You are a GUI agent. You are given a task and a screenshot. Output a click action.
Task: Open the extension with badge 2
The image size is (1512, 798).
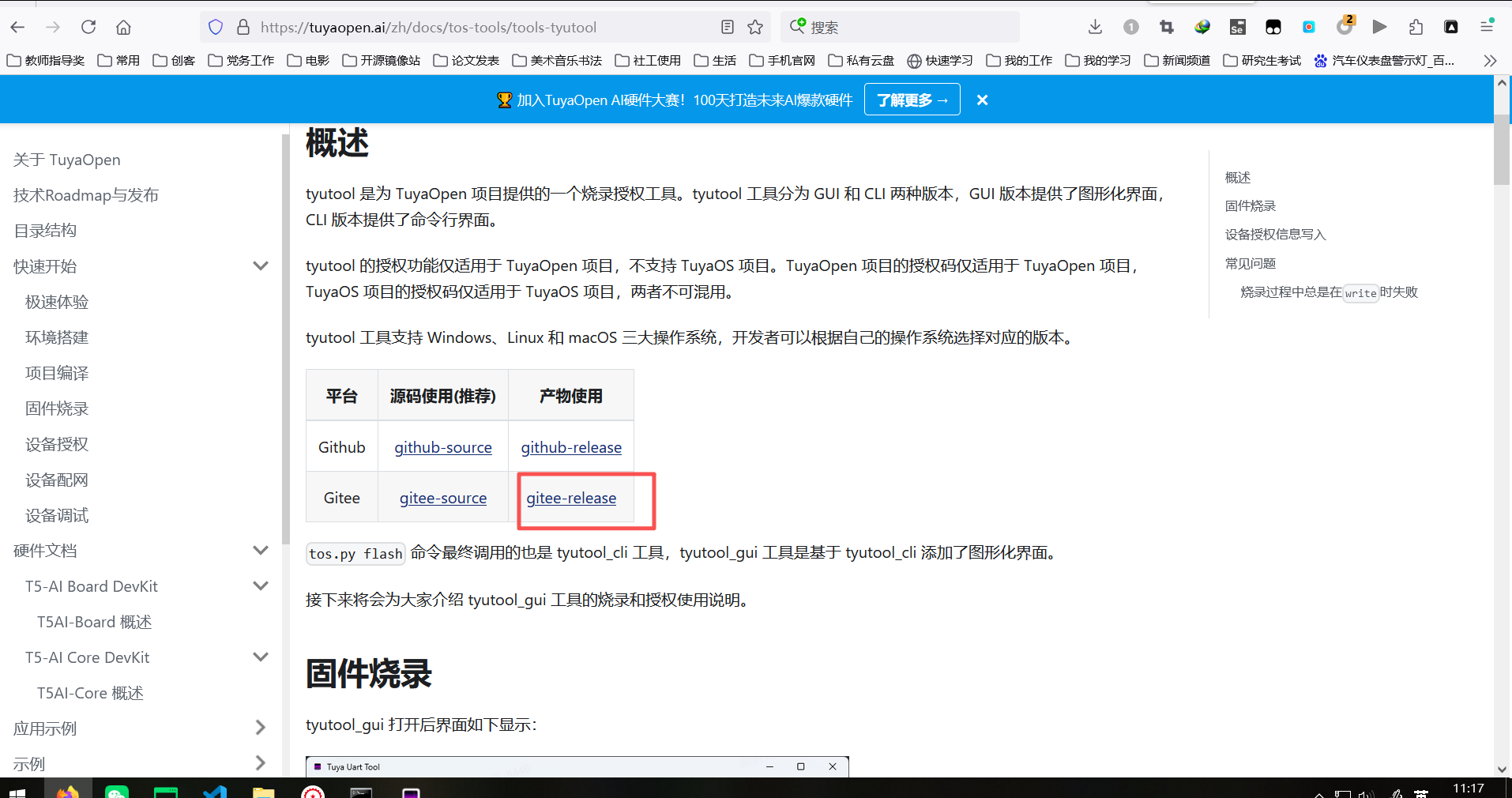click(1345, 26)
